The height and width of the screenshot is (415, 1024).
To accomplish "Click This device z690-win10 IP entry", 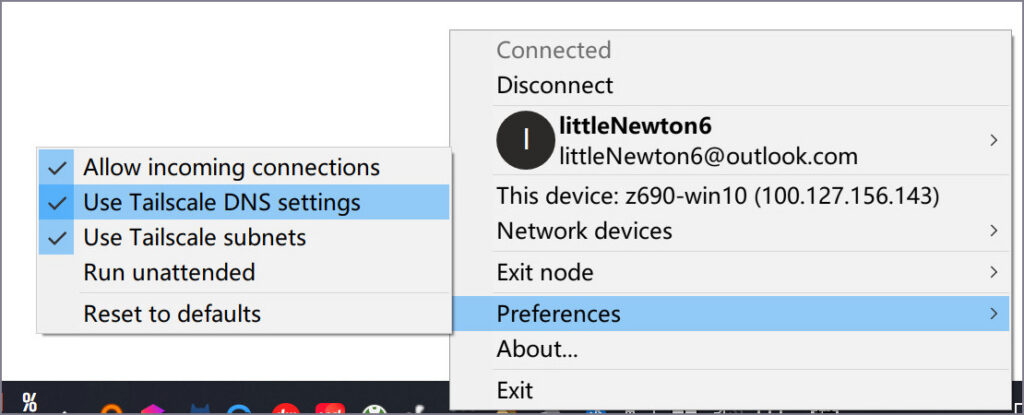I will point(717,195).
